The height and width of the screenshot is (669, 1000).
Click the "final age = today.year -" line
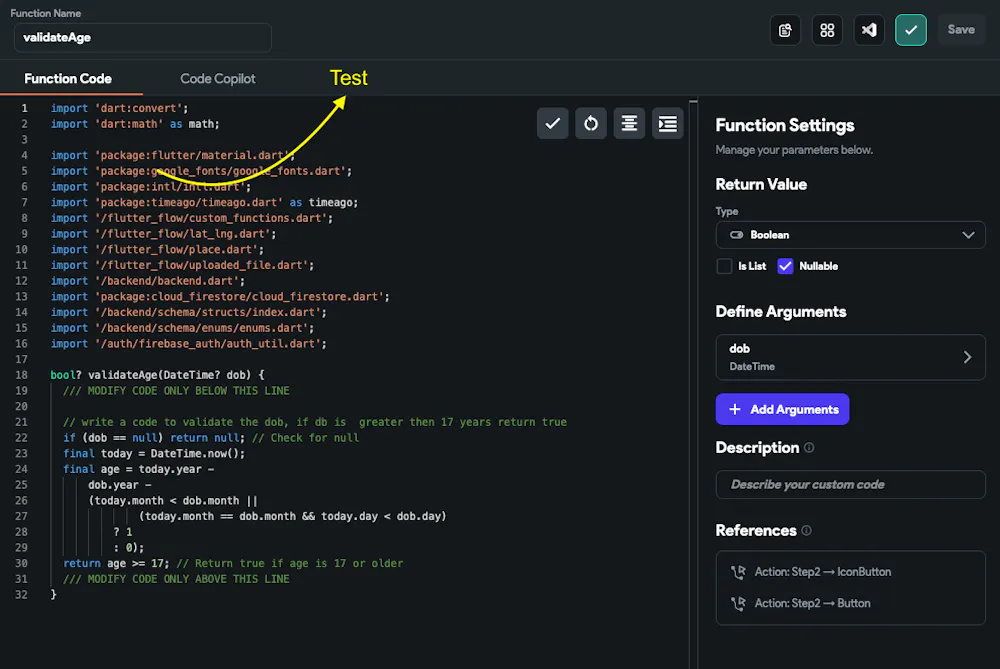click(138, 469)
